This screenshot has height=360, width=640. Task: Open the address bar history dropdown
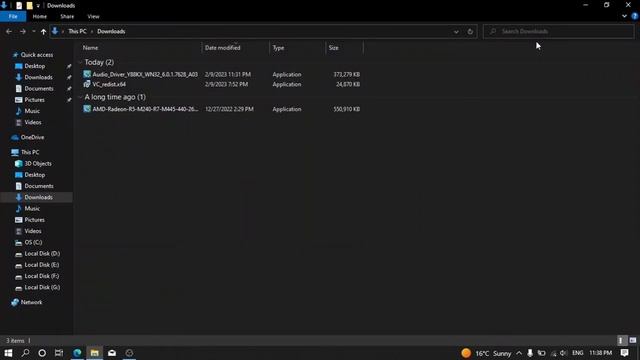pyautogui.click(x=456, y=31)
